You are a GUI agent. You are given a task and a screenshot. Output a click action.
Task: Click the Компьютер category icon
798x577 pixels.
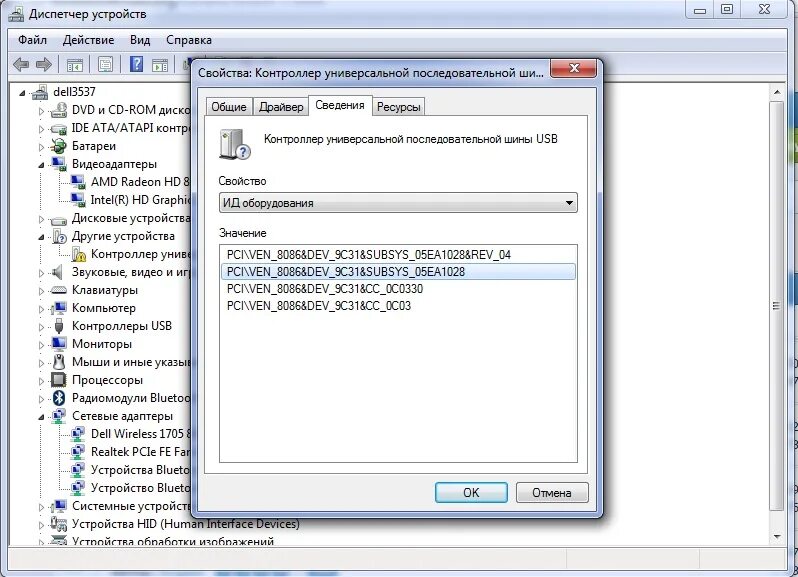[59, 308]
